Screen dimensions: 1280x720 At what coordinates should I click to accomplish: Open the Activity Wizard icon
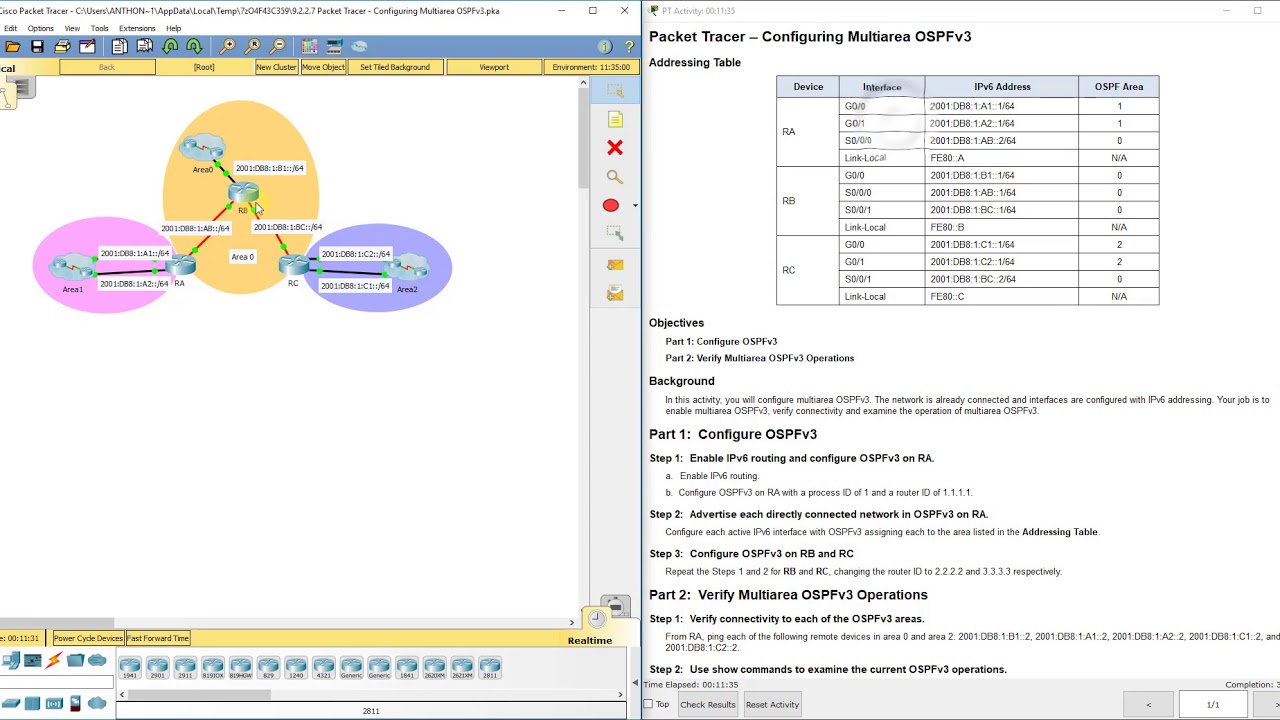87,47
